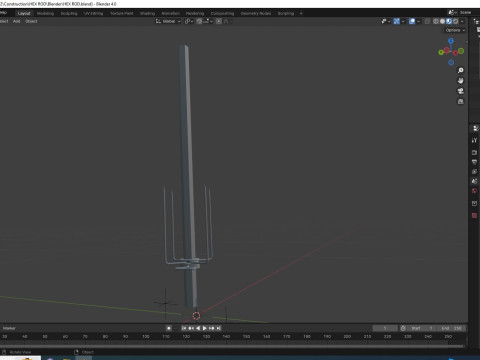Open the scene selector icon

tap(452, 12)
